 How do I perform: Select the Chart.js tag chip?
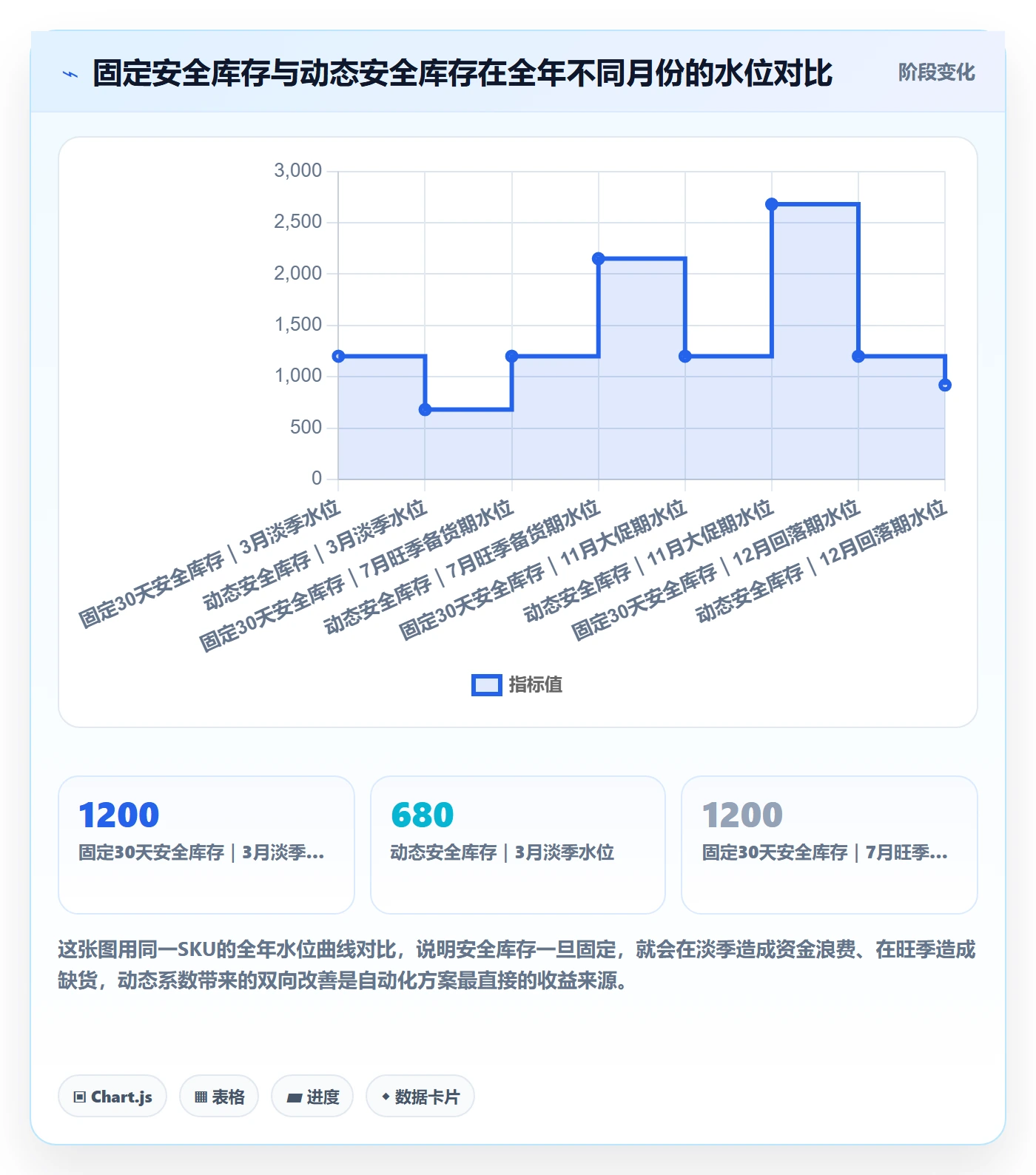click(112, 1097)
